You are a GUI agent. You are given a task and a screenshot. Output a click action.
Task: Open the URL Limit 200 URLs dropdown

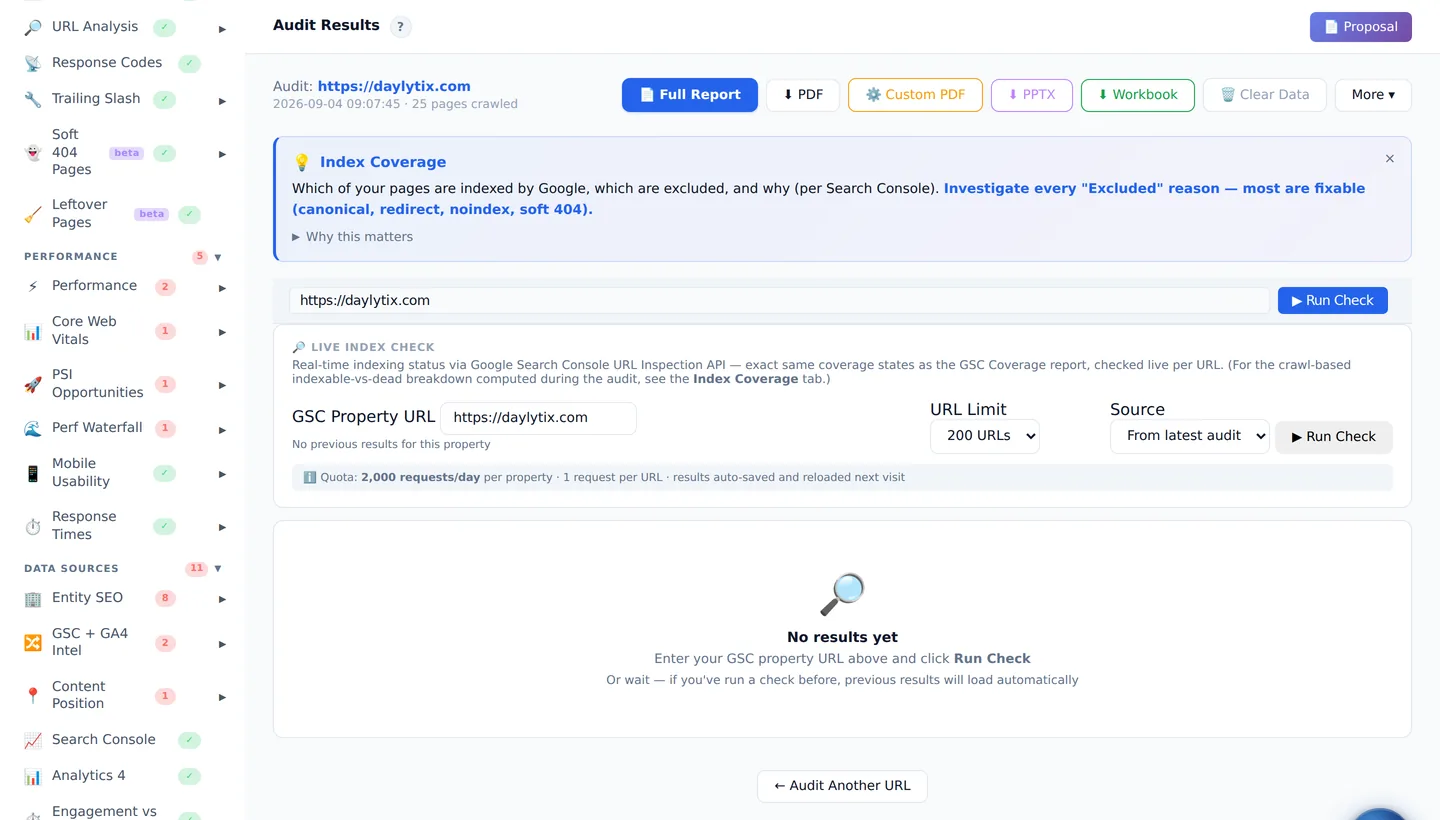click(985, 436)
